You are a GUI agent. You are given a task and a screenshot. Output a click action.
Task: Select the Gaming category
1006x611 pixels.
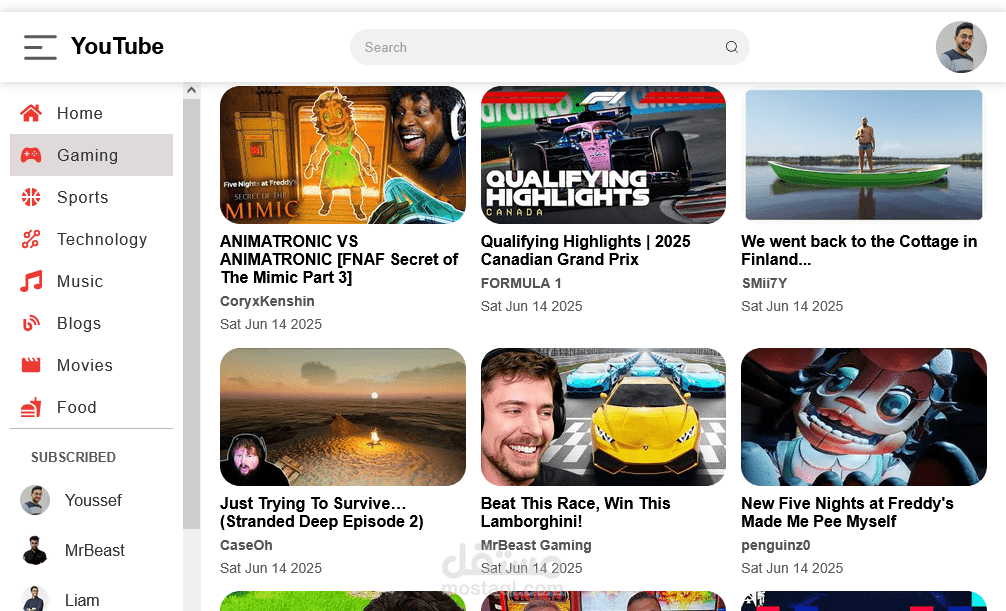pyautogui.click(x=91, y=155)
